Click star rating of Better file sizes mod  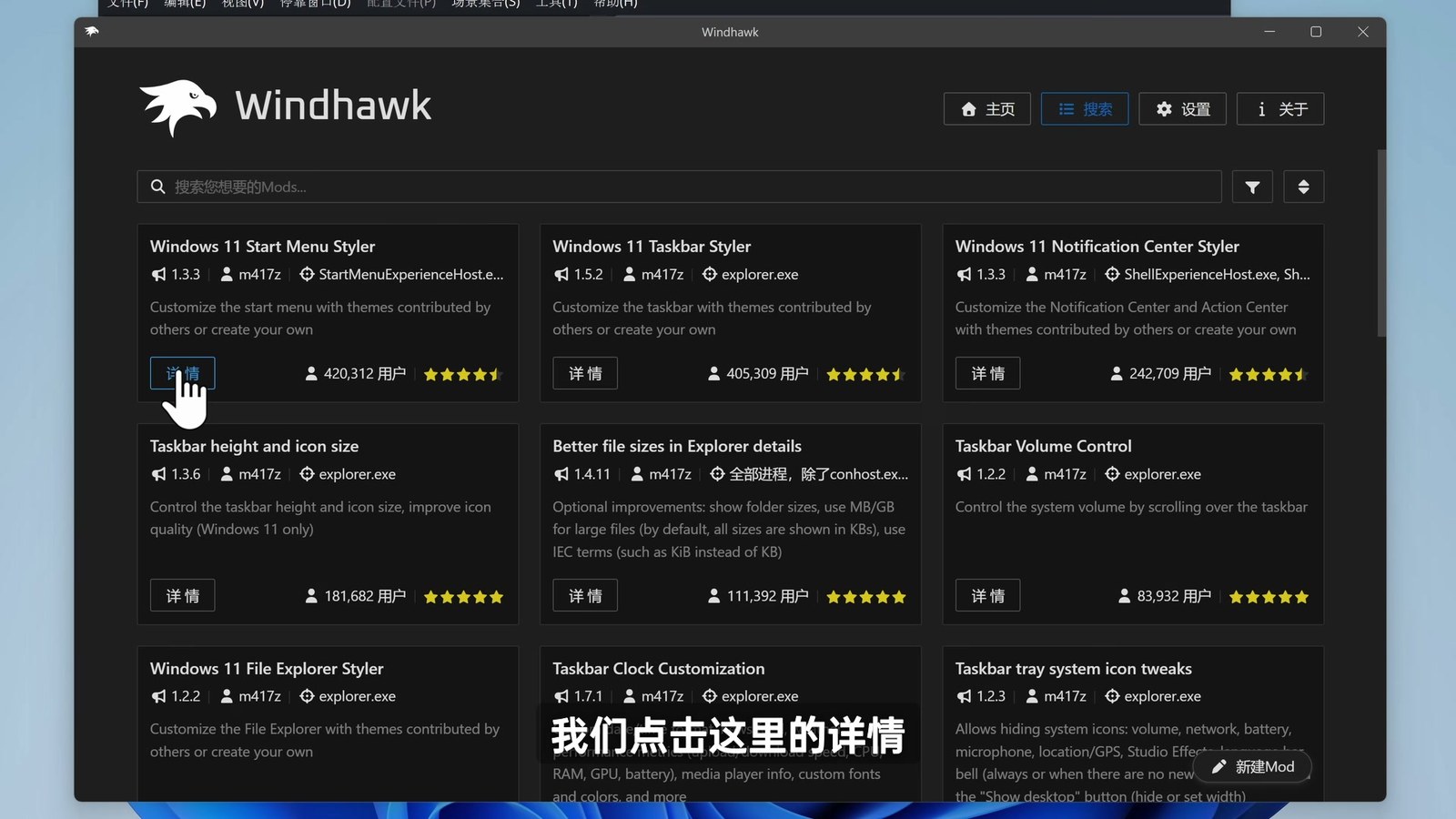point(866,597)
